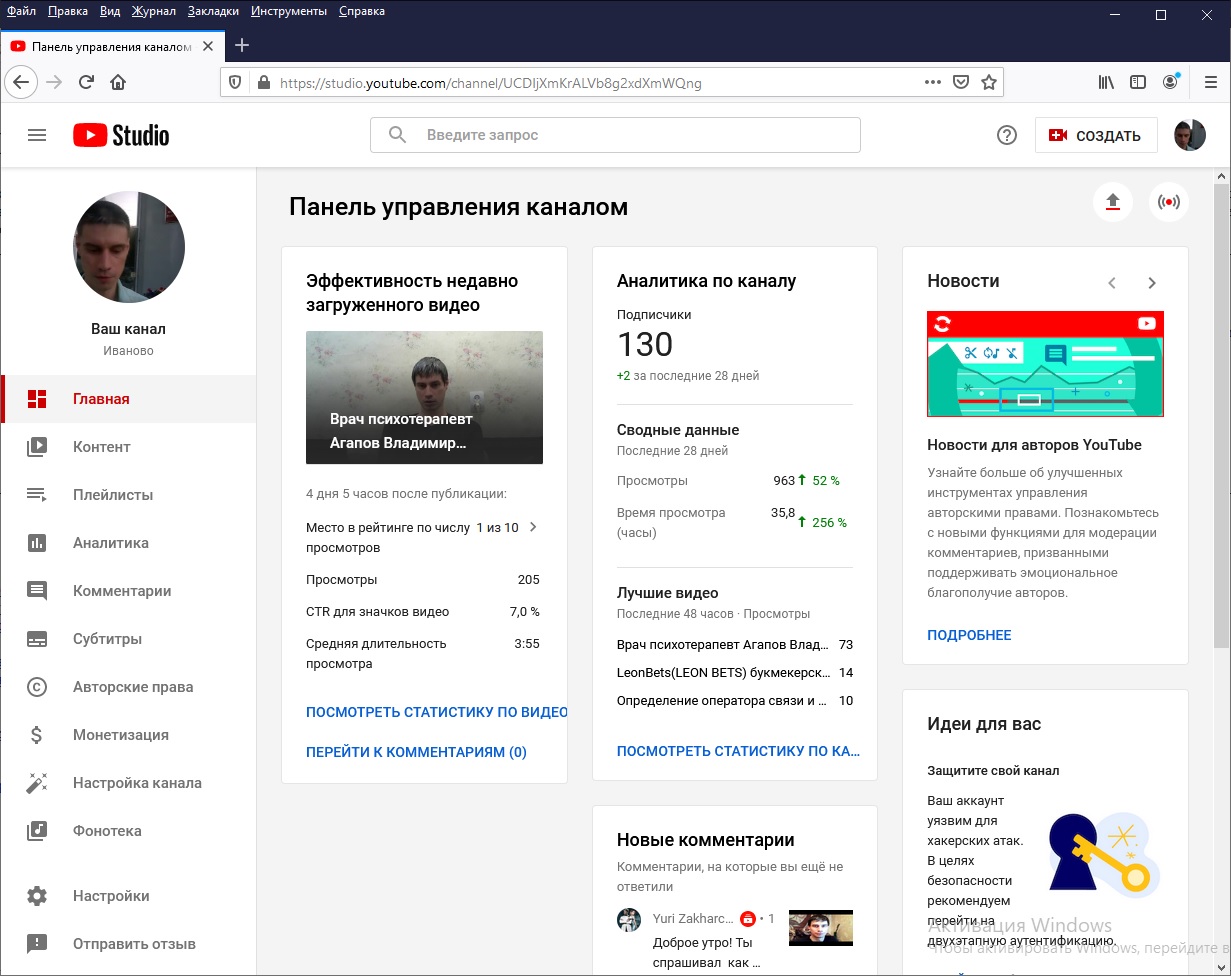Open the Файл menu

(22, 11)
